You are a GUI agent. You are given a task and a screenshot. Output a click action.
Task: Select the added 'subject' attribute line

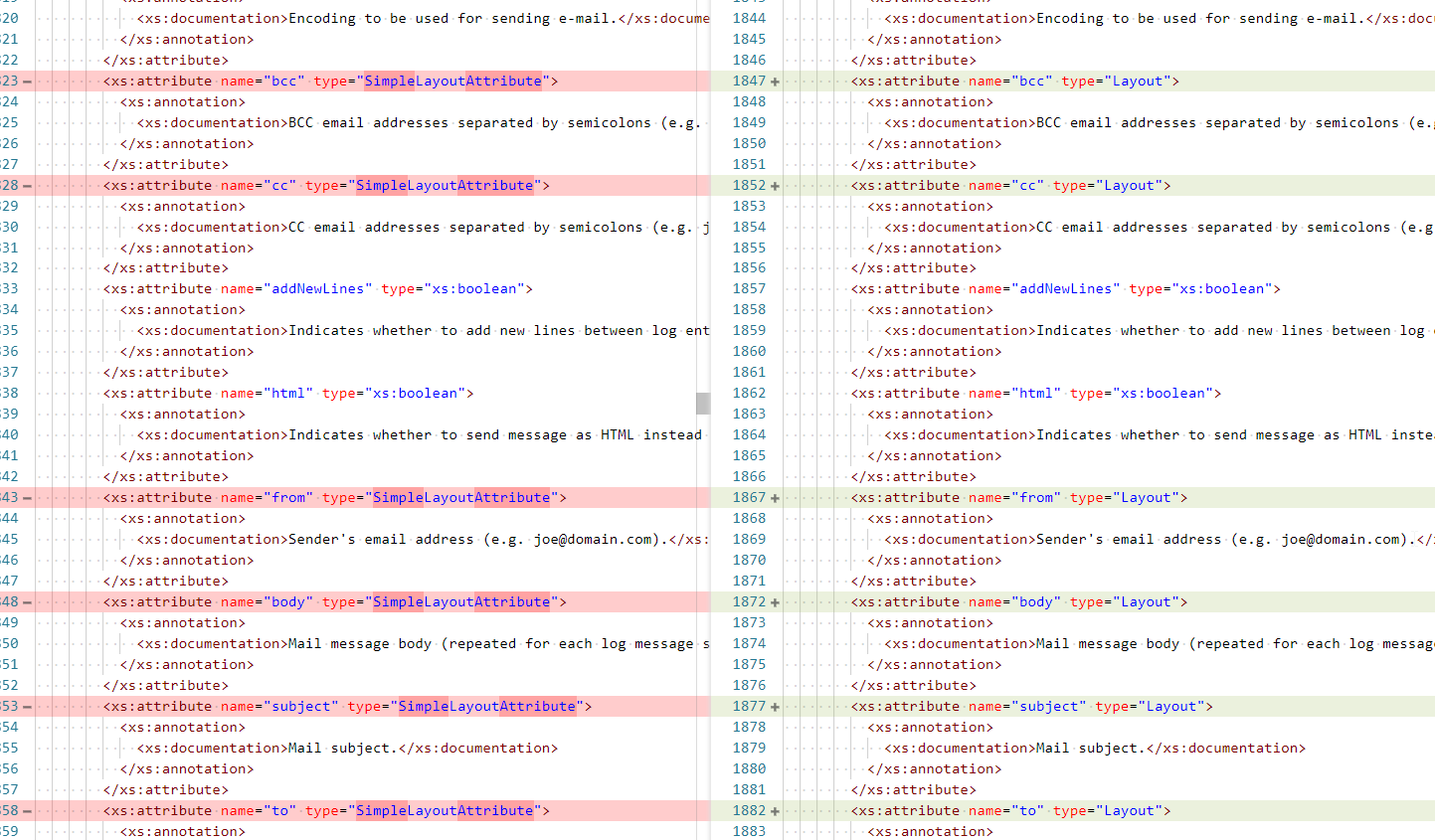[1028, 706]
